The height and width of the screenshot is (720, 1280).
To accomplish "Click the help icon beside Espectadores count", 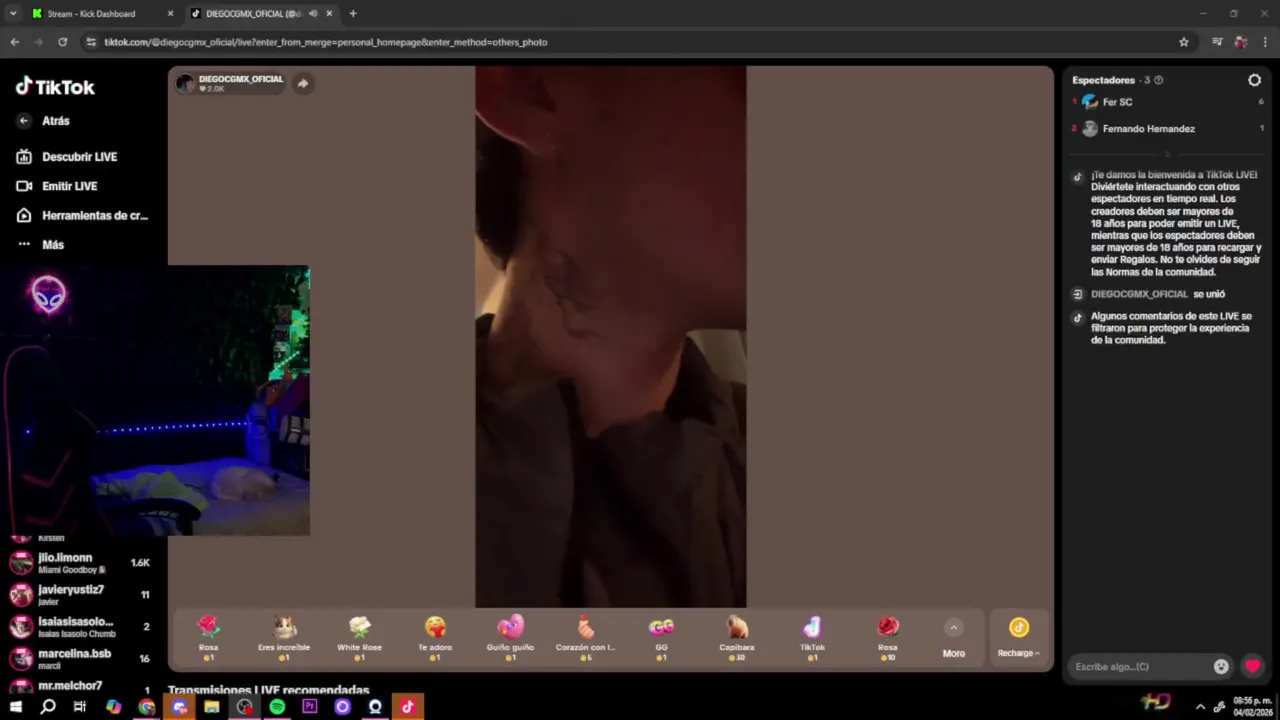I will point(1158,80).
